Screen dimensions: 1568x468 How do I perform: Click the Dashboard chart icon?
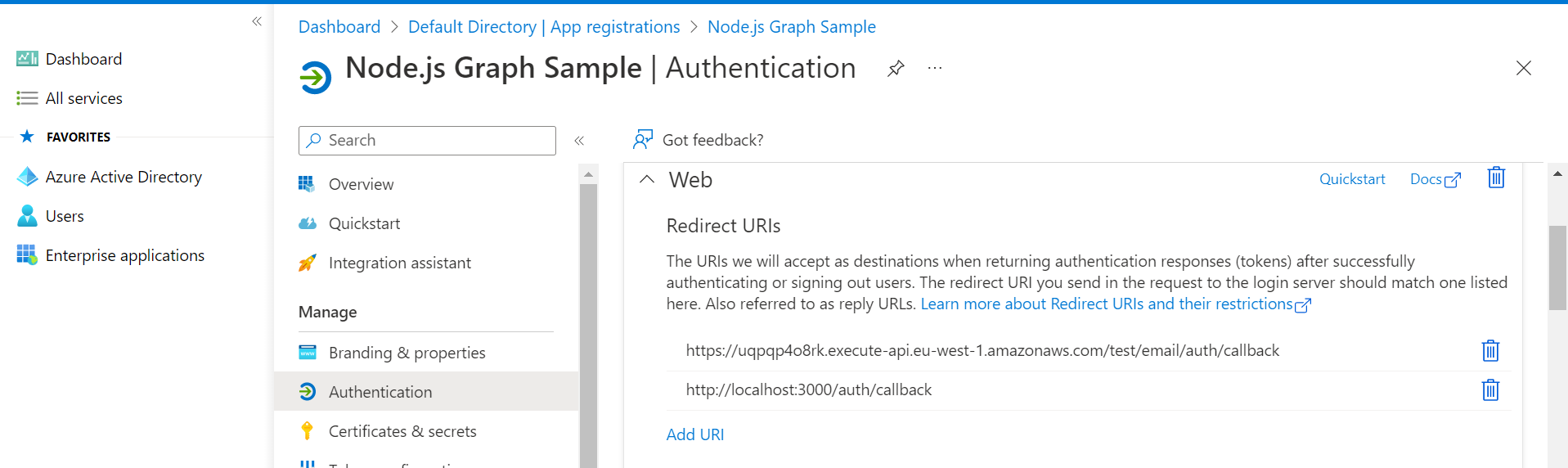point(27,58)
